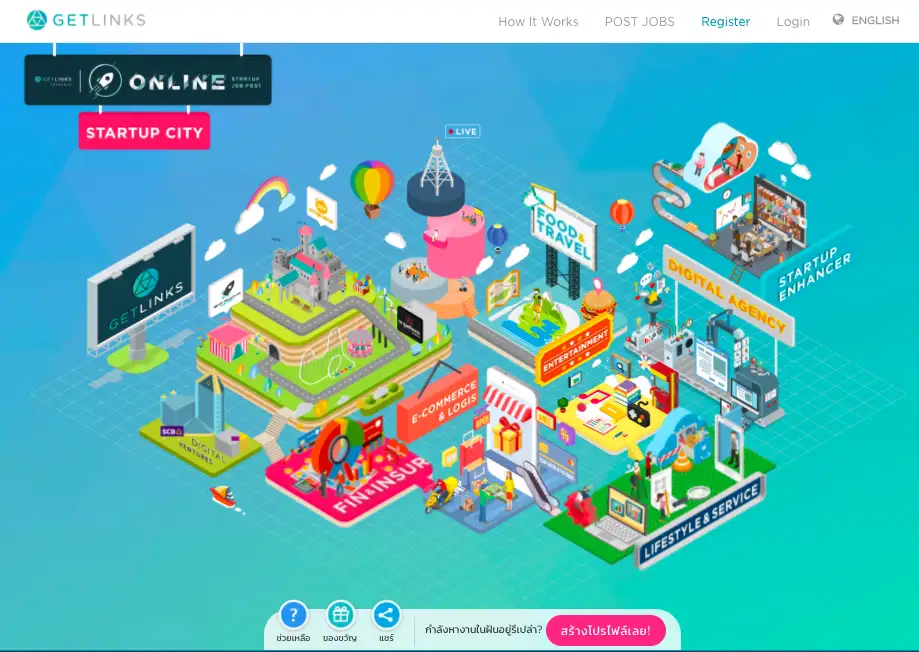Screen dimensions: 919x652
Task: Click the LIVE badge above the city
Action: point(461,130)
